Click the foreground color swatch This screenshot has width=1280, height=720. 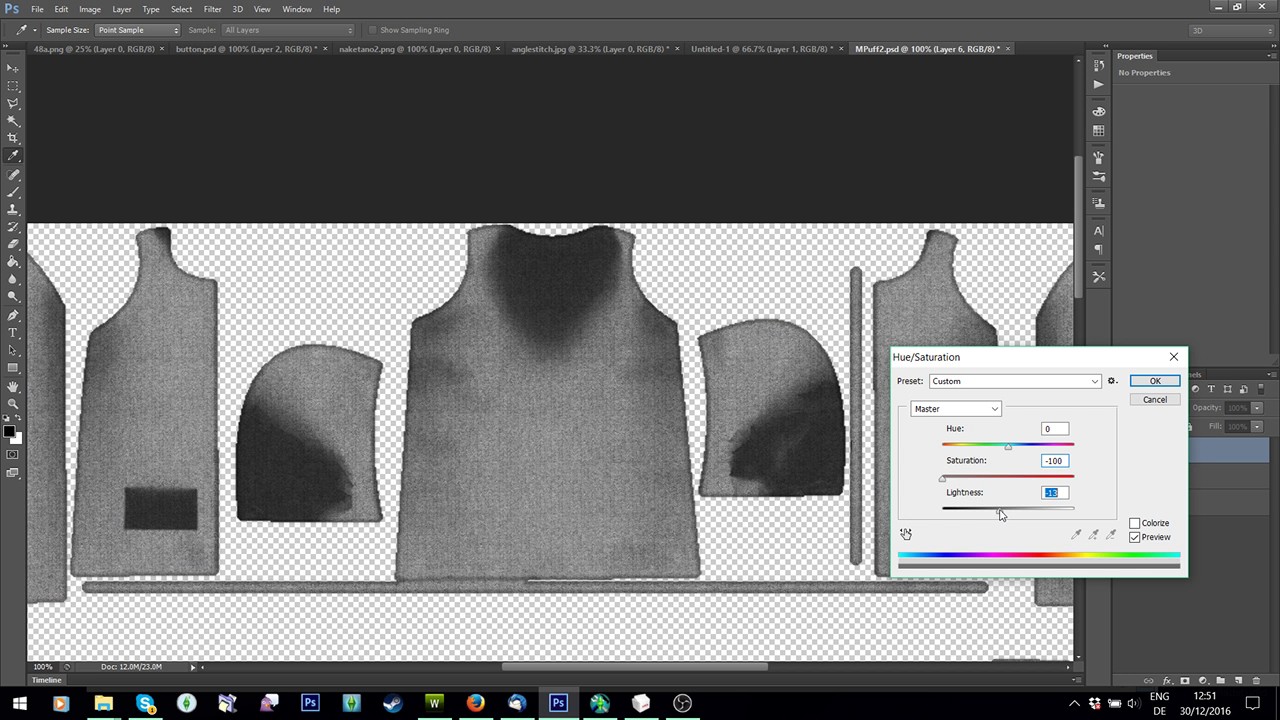(x=9, y=431)
